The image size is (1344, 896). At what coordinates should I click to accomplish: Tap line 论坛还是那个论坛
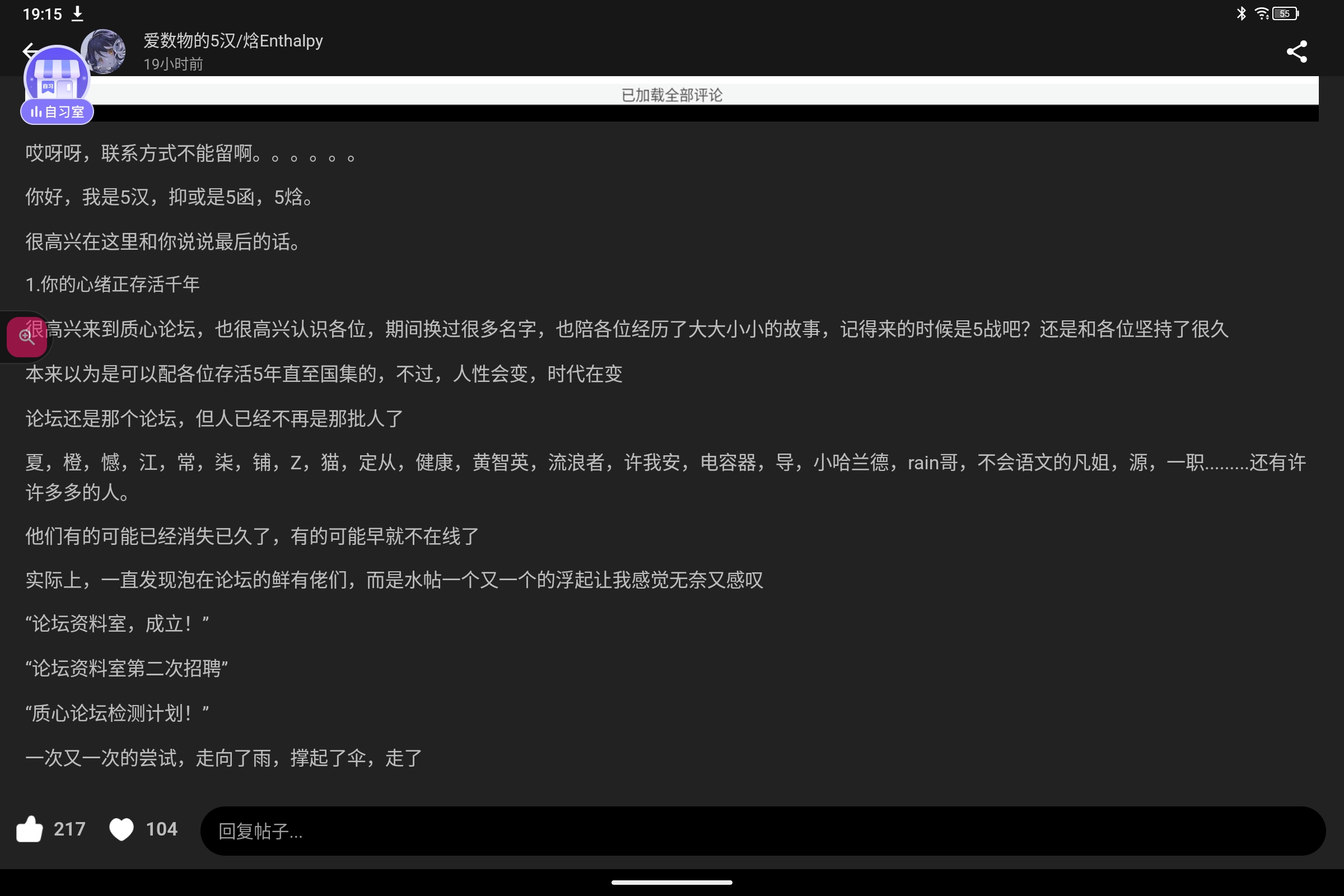pyautogui.click(x=215, y=418)
